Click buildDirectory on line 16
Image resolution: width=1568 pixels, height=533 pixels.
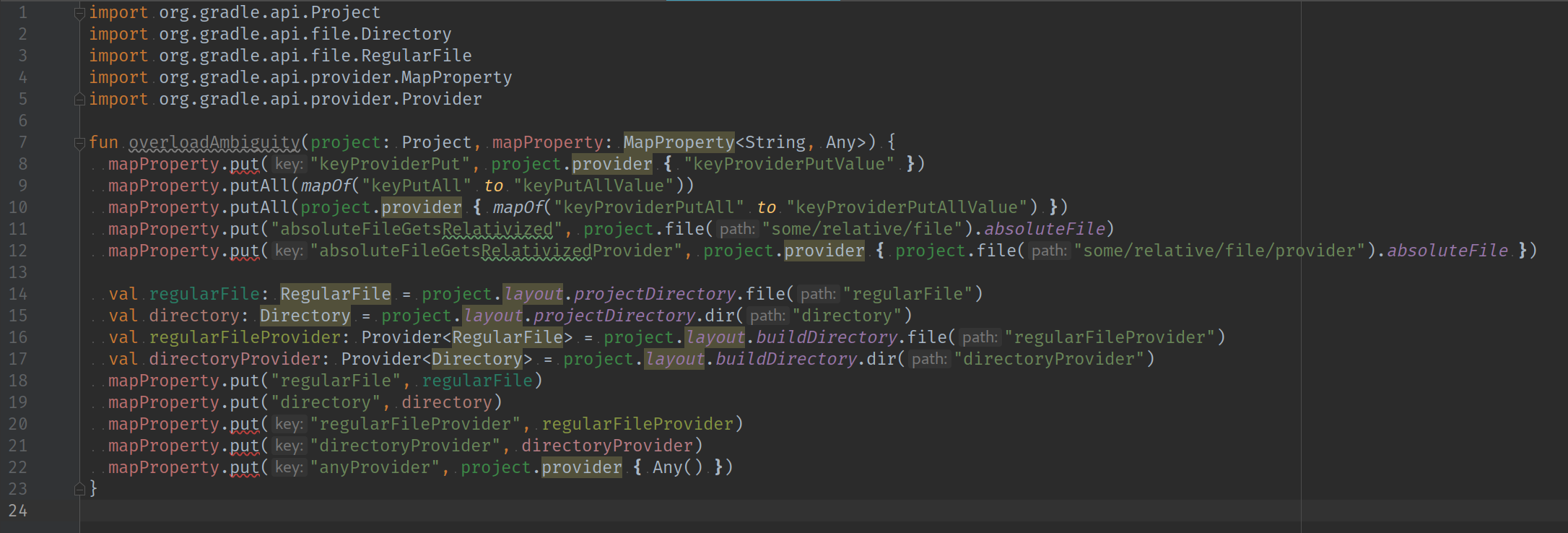coord(827,337)
